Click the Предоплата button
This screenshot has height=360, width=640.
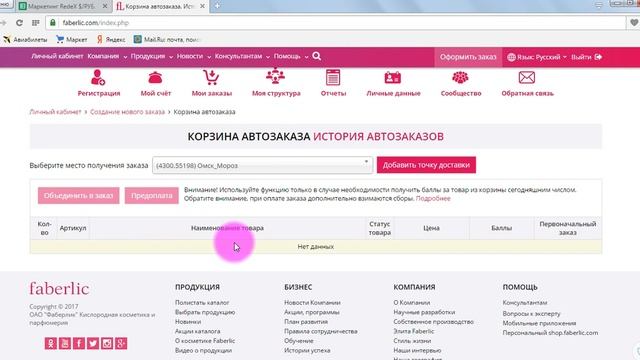151,196
